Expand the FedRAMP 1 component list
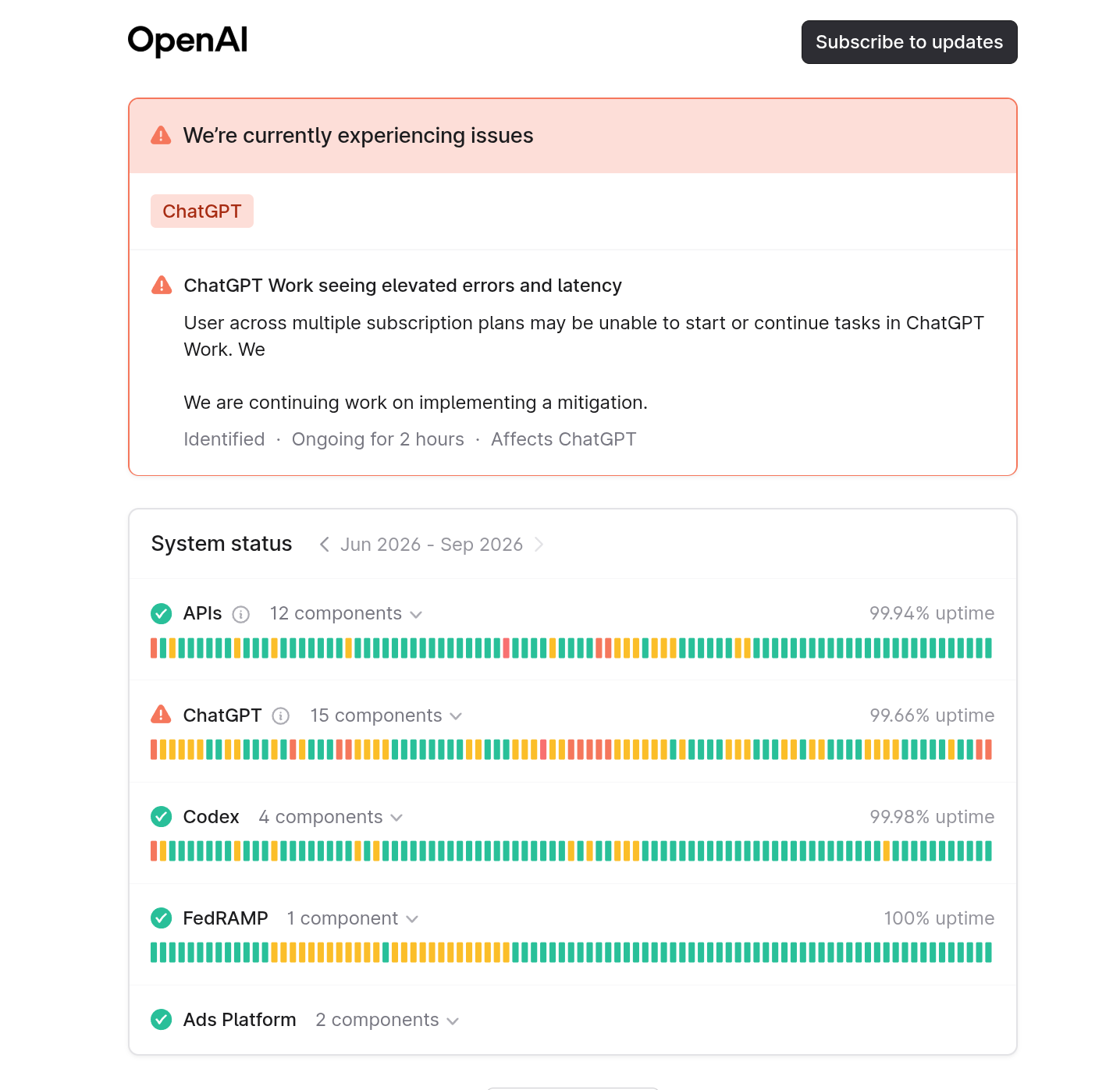1120x1090 pixels. (353, 918)
